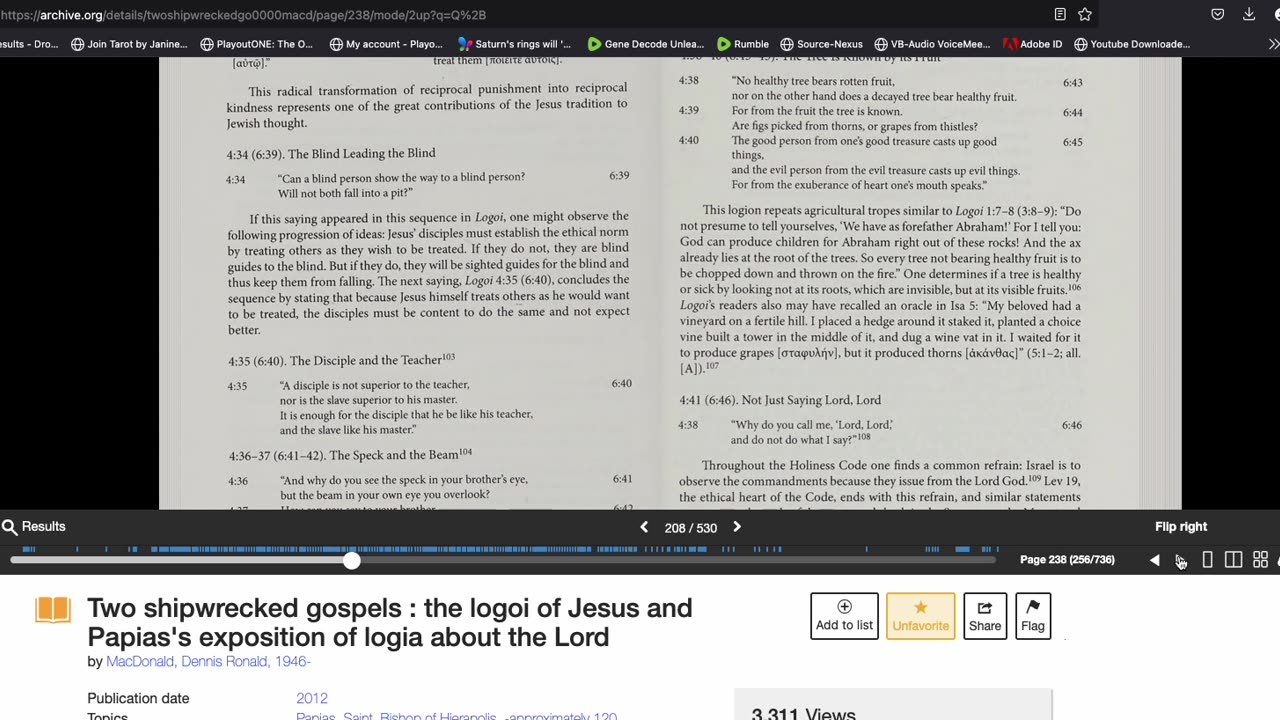The width and height of the screenshot is (1280, 720).
Task: Click the page scrubber slider handle
Action: click(x=351, y=560)
